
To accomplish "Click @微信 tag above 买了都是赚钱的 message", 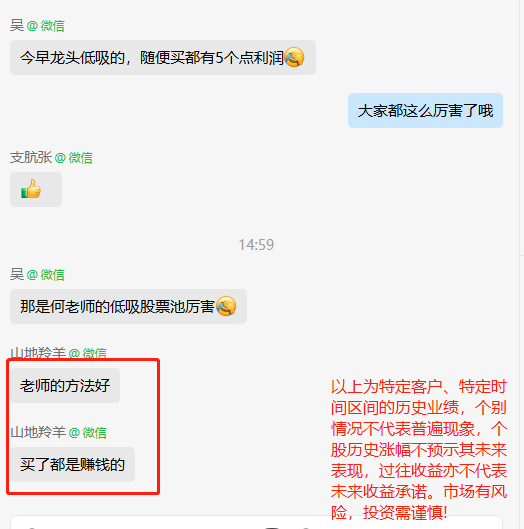I will (88, 432).
